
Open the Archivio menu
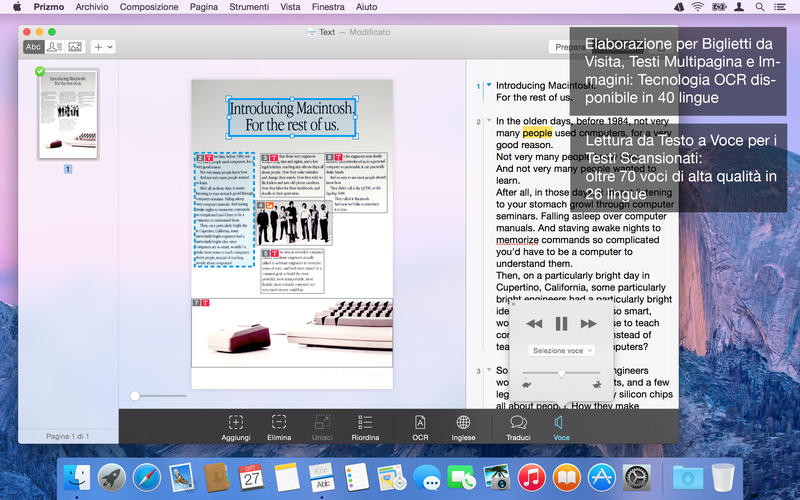(x=92, y=7)
